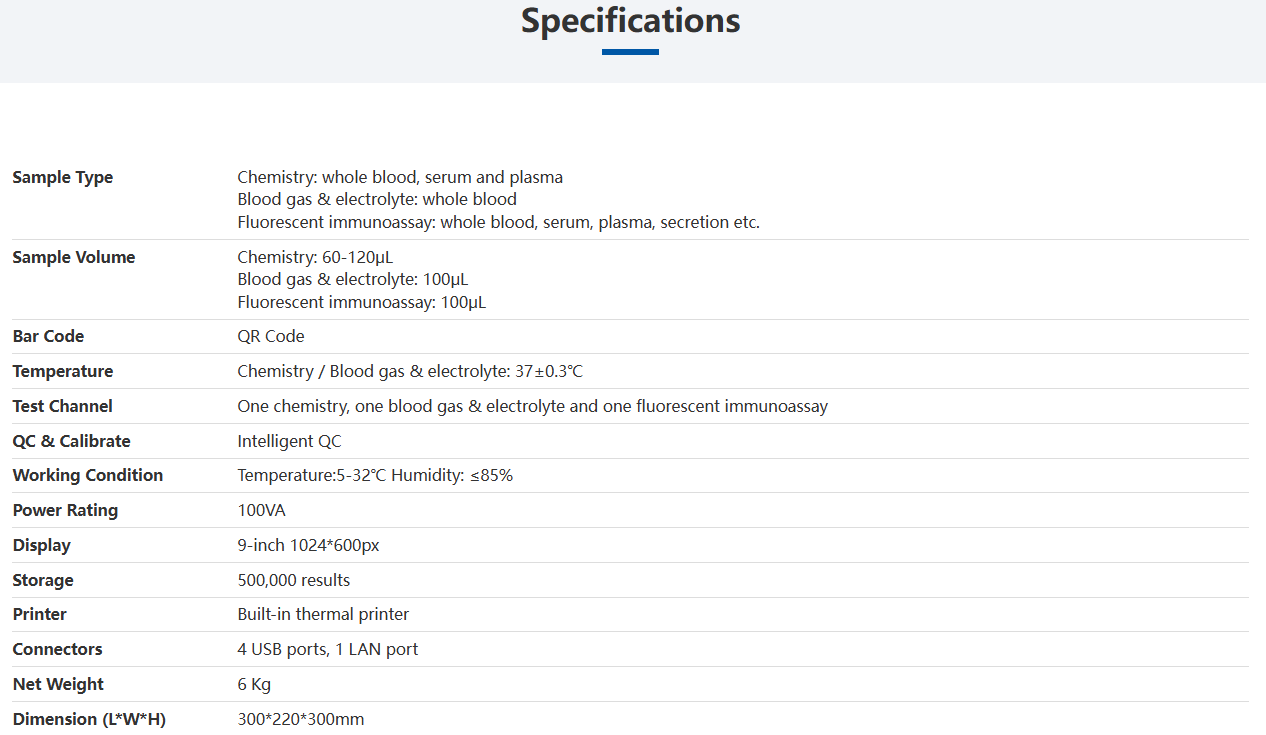Viewport: 1266px width, 735px height.
Task: Click the Temperature row label
Action: tap(63, 371)
